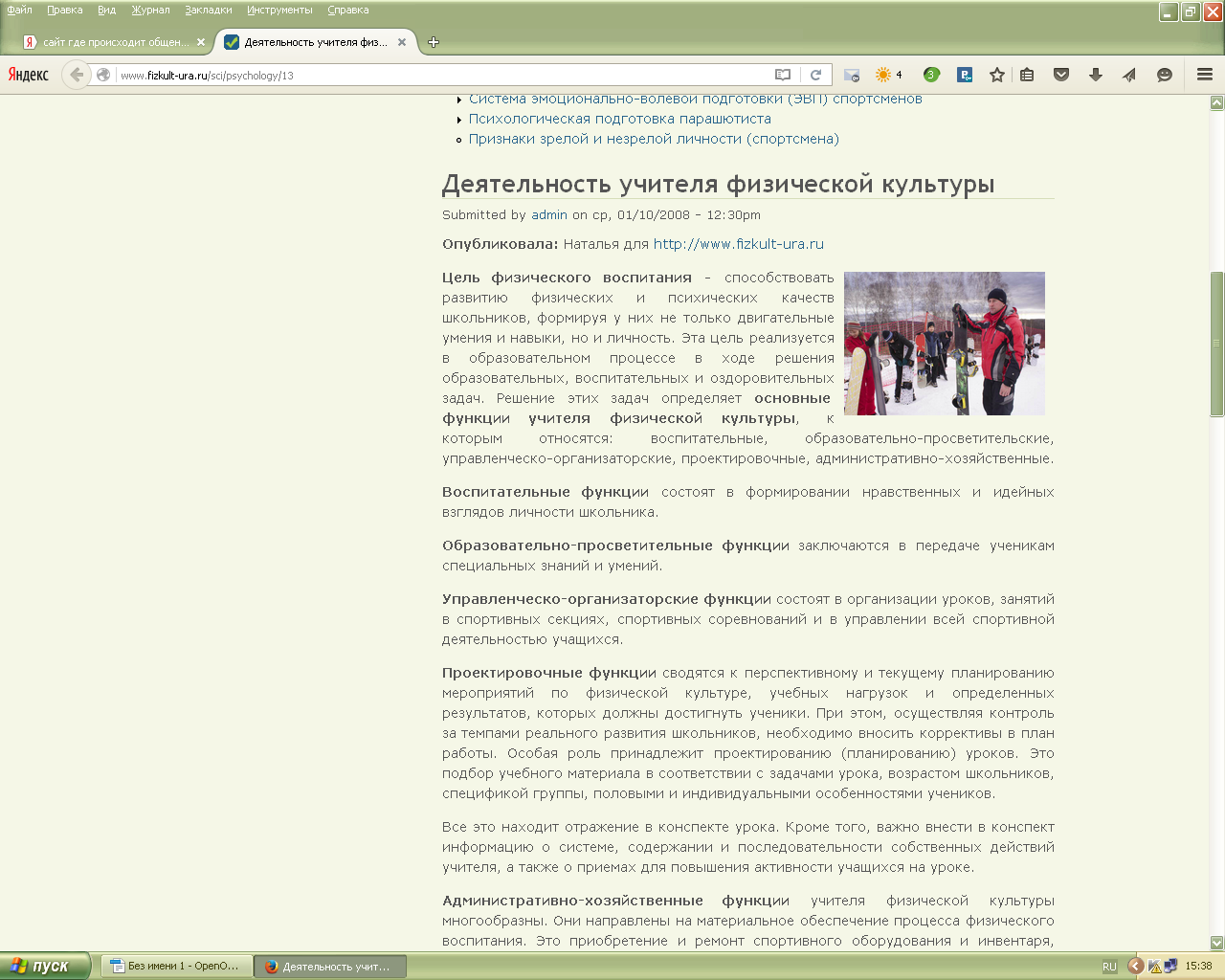Click the scrollbar up arrow
The image size is (1225, 980).
[1217, 102]
